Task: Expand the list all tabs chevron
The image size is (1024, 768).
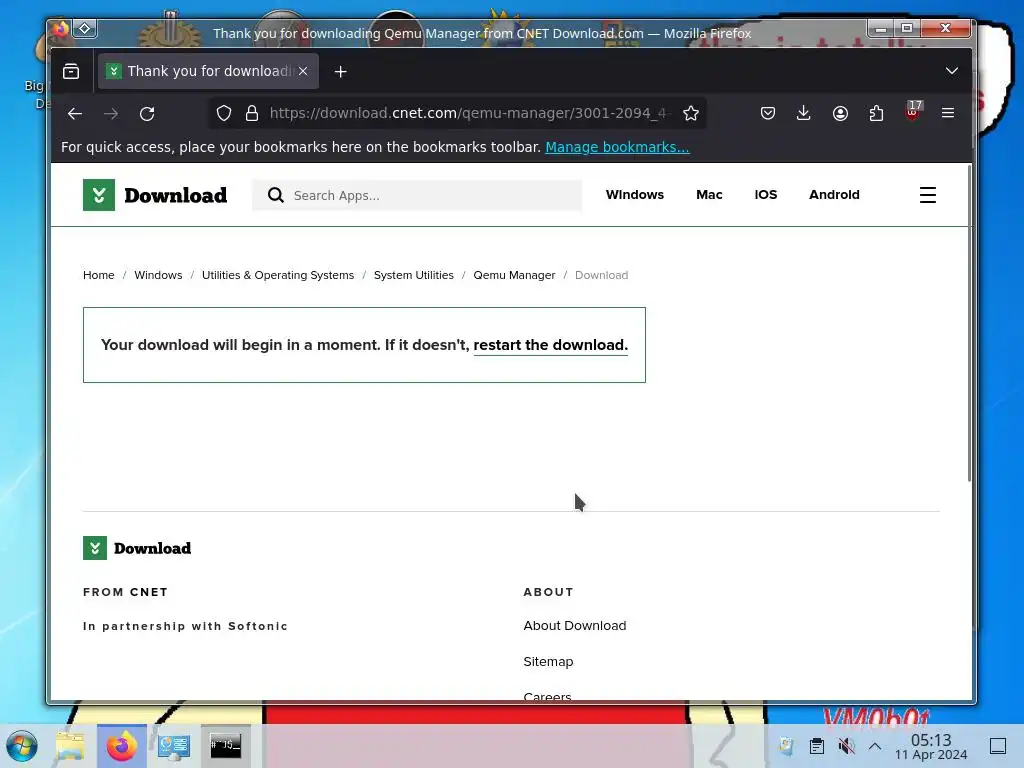Action: pyautogui.click(x=952, y=71)
